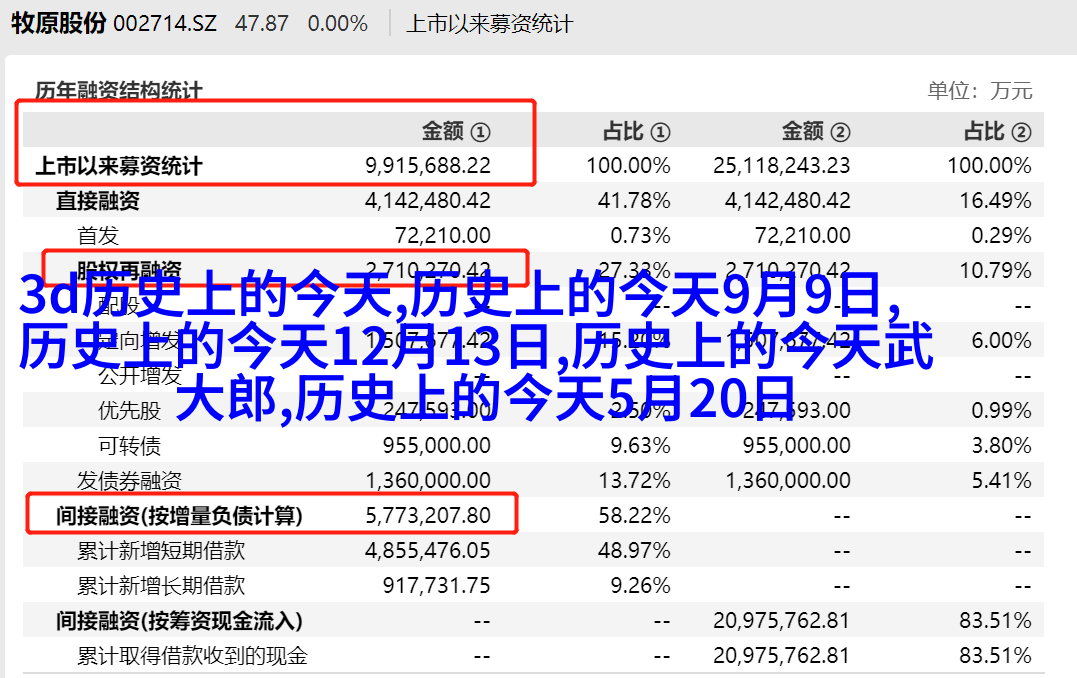The image size is (1077, 678).
Task: Select the 可转债 row label
Action: (x=129, y=446)
